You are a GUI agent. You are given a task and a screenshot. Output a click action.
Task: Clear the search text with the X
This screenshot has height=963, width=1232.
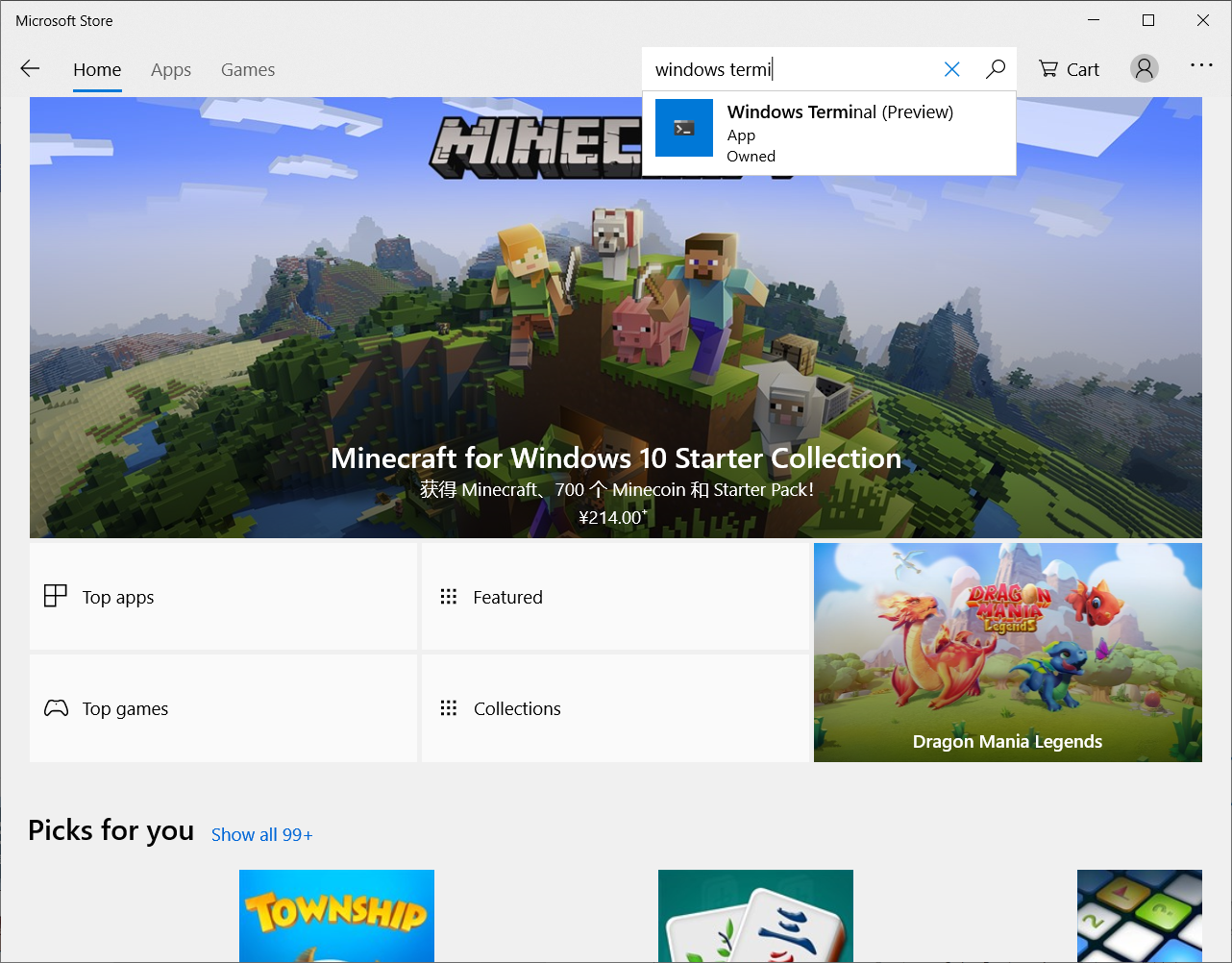[x=951, y=69]
